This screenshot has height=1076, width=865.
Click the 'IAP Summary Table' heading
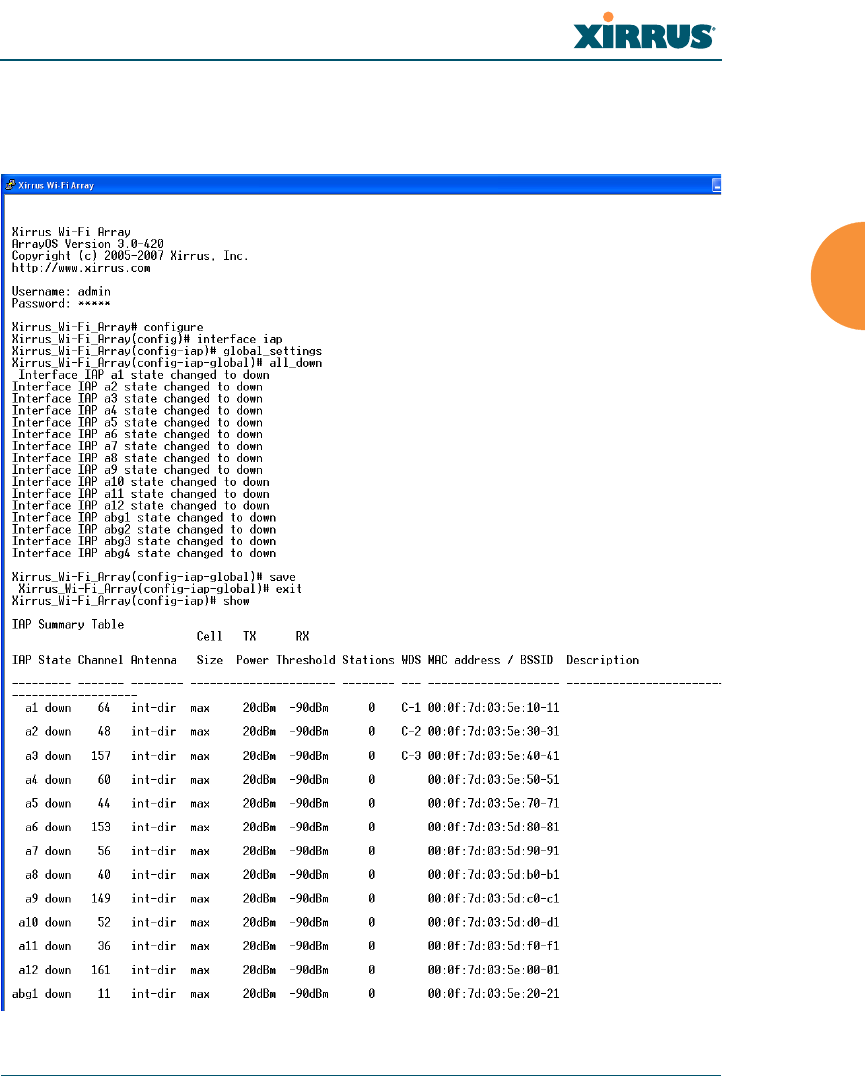(68, 624)
